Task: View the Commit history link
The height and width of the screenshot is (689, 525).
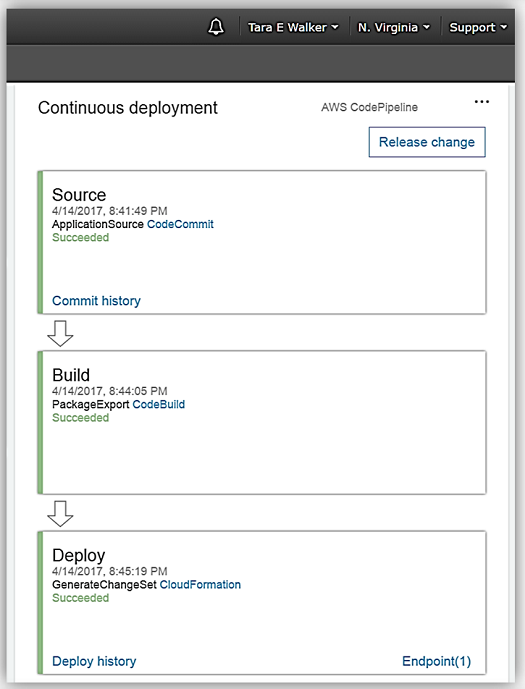Action: [96, 301]
